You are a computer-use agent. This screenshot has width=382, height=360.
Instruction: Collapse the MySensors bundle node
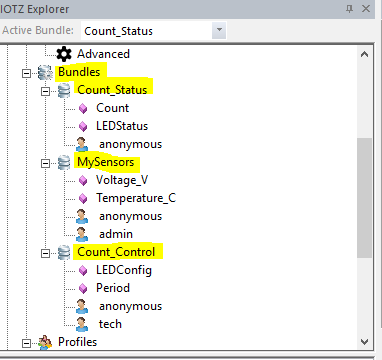pos(45,163)
